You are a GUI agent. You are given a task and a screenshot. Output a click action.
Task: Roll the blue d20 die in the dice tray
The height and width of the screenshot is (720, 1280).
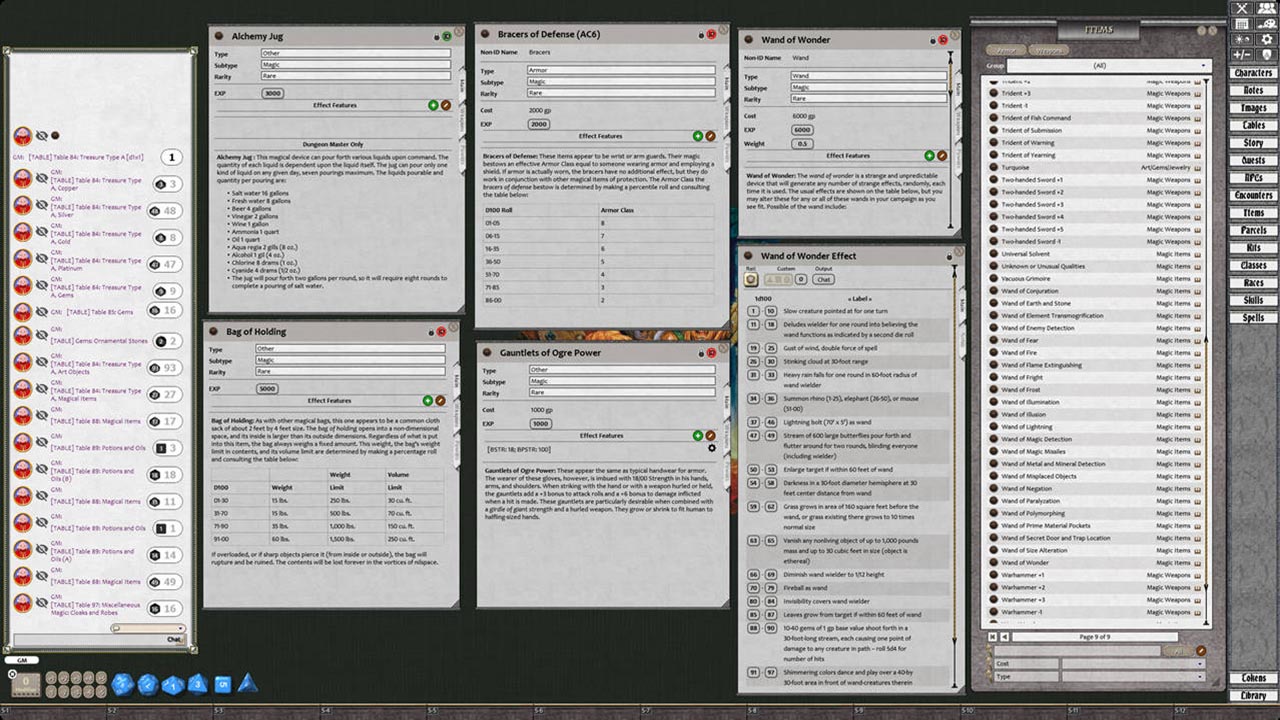[x=122, y=685]
